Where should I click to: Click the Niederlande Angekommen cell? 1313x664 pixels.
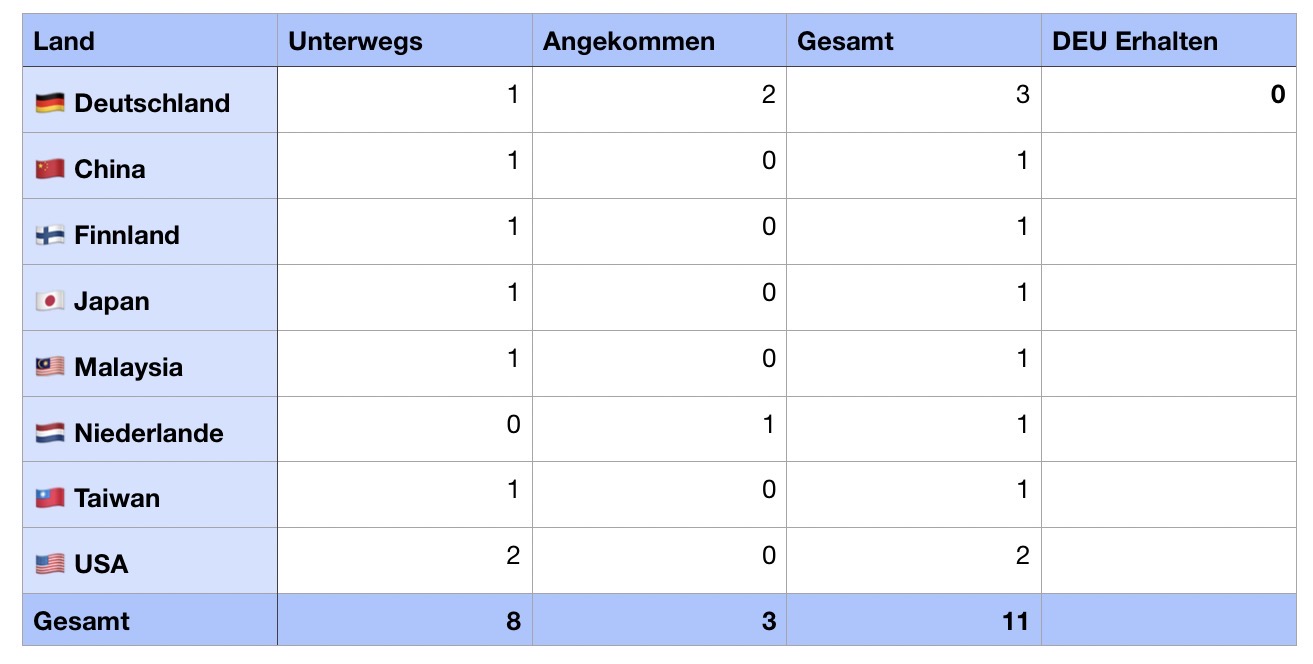click(x=659, y=429)
